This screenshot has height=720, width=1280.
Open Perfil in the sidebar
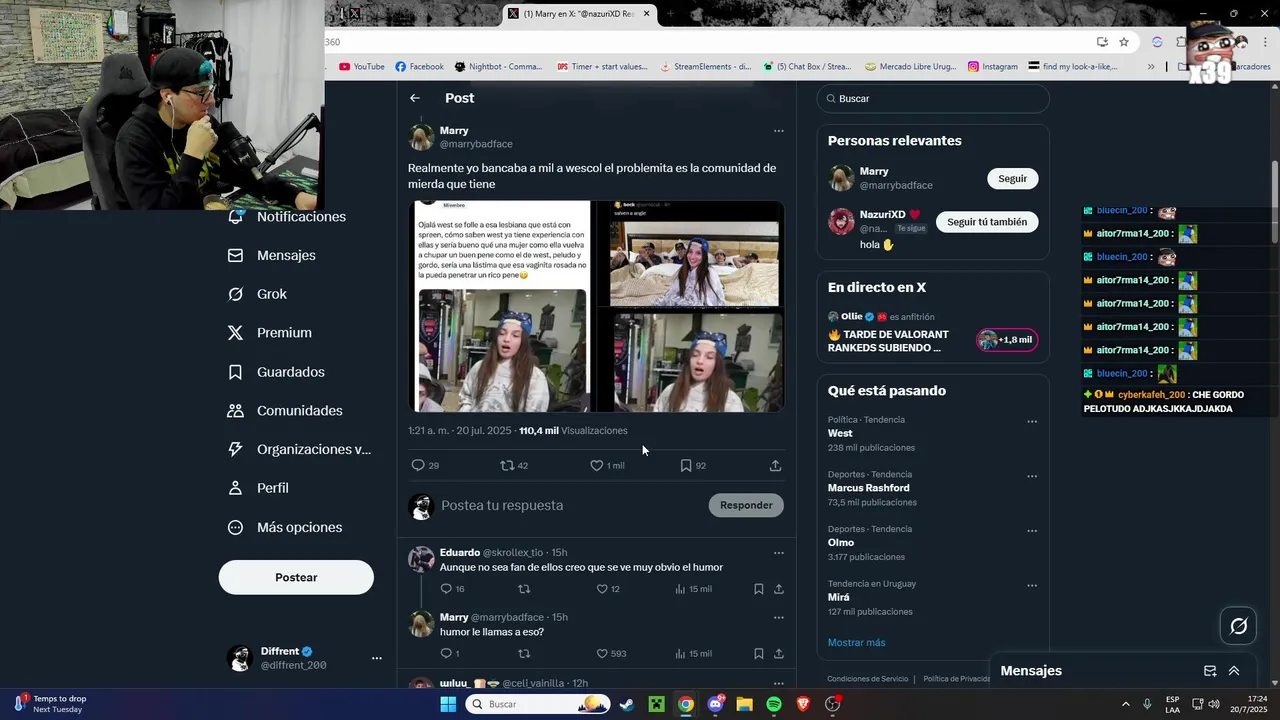pos(259,488)
